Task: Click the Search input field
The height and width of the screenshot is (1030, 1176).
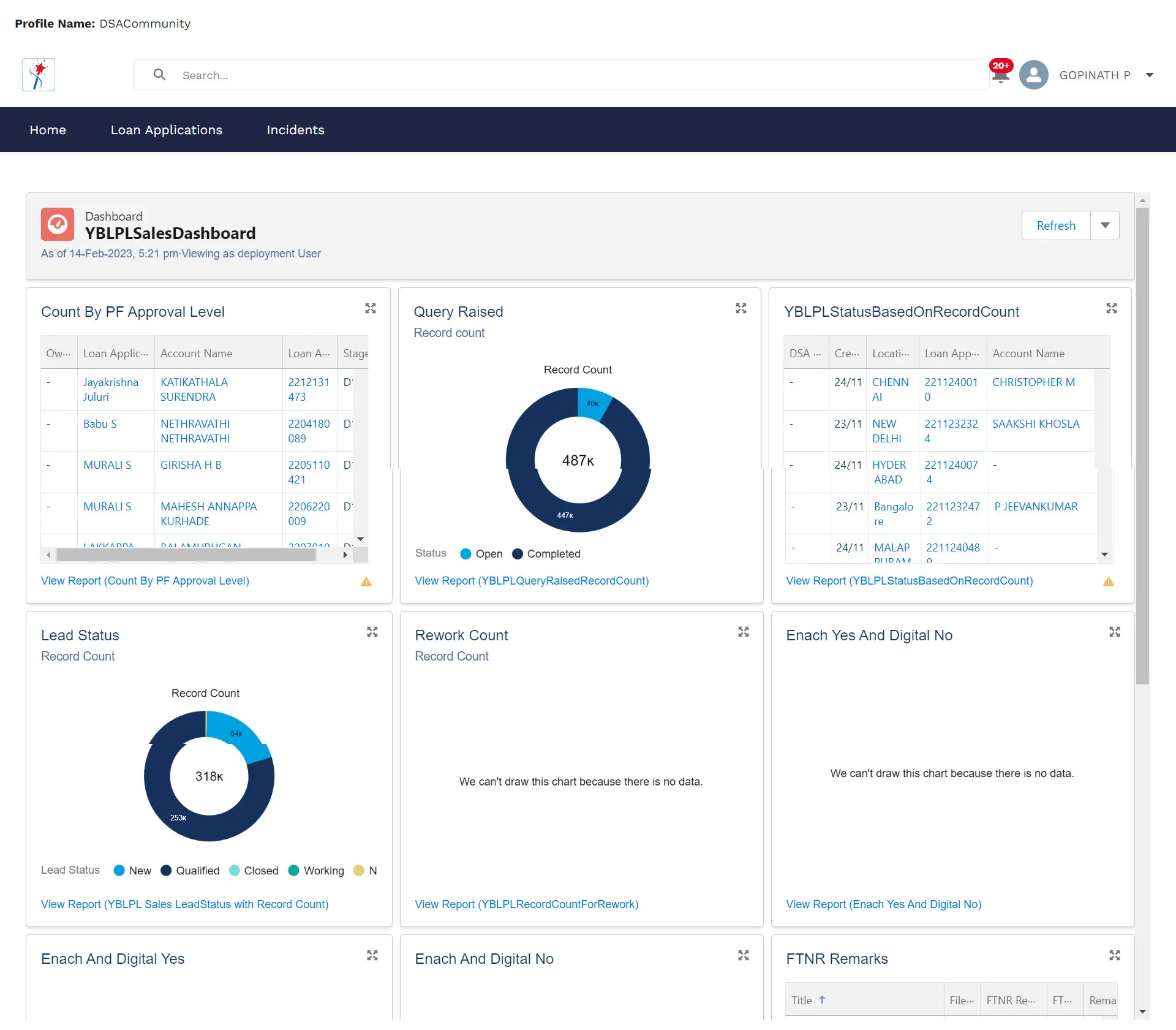Action: 562,75
